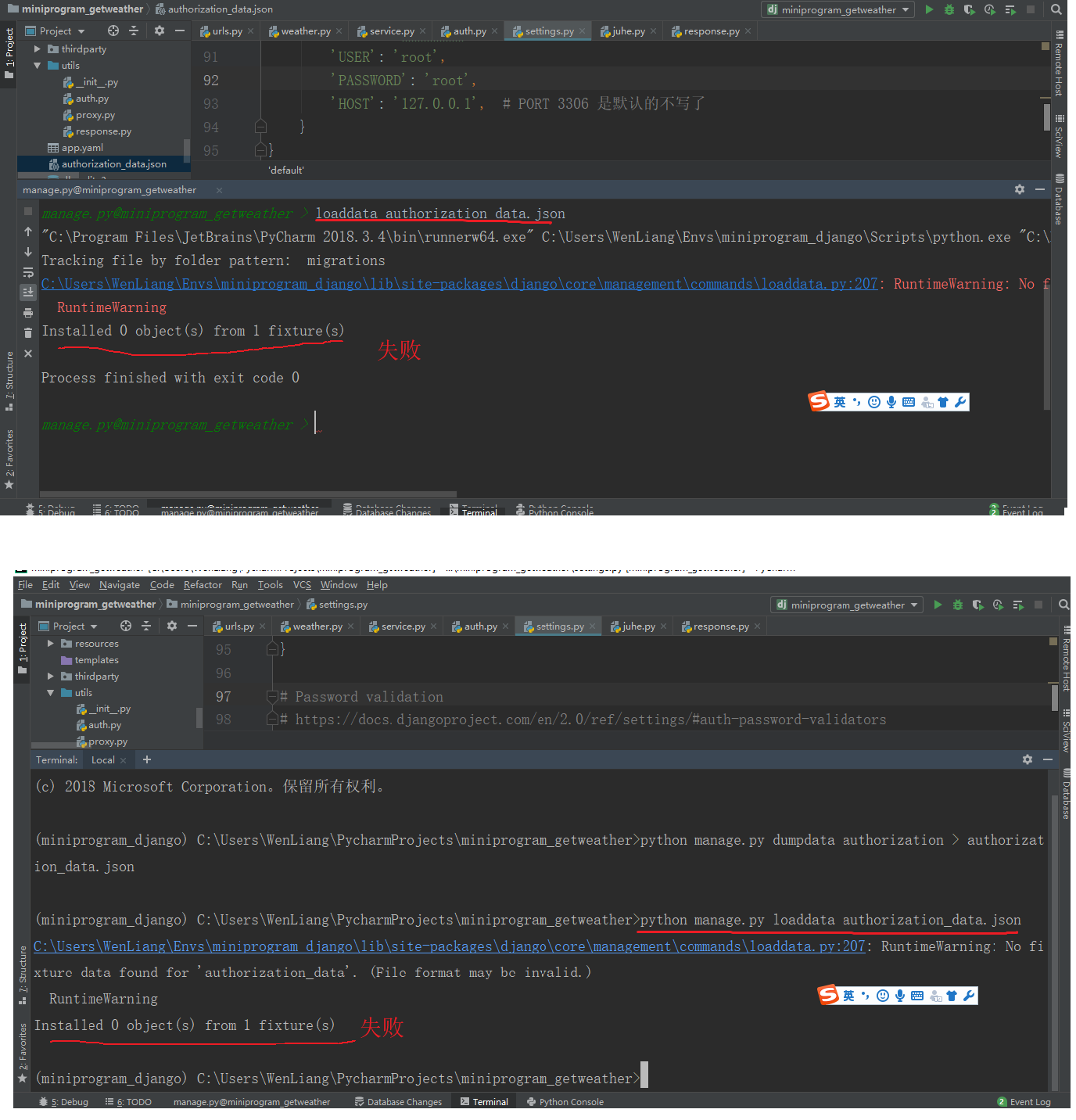Open Search Everywhere magnifier in lower PyCharm window
The height and width of the screenshot is (1120, 1076).
[1064, 605]
